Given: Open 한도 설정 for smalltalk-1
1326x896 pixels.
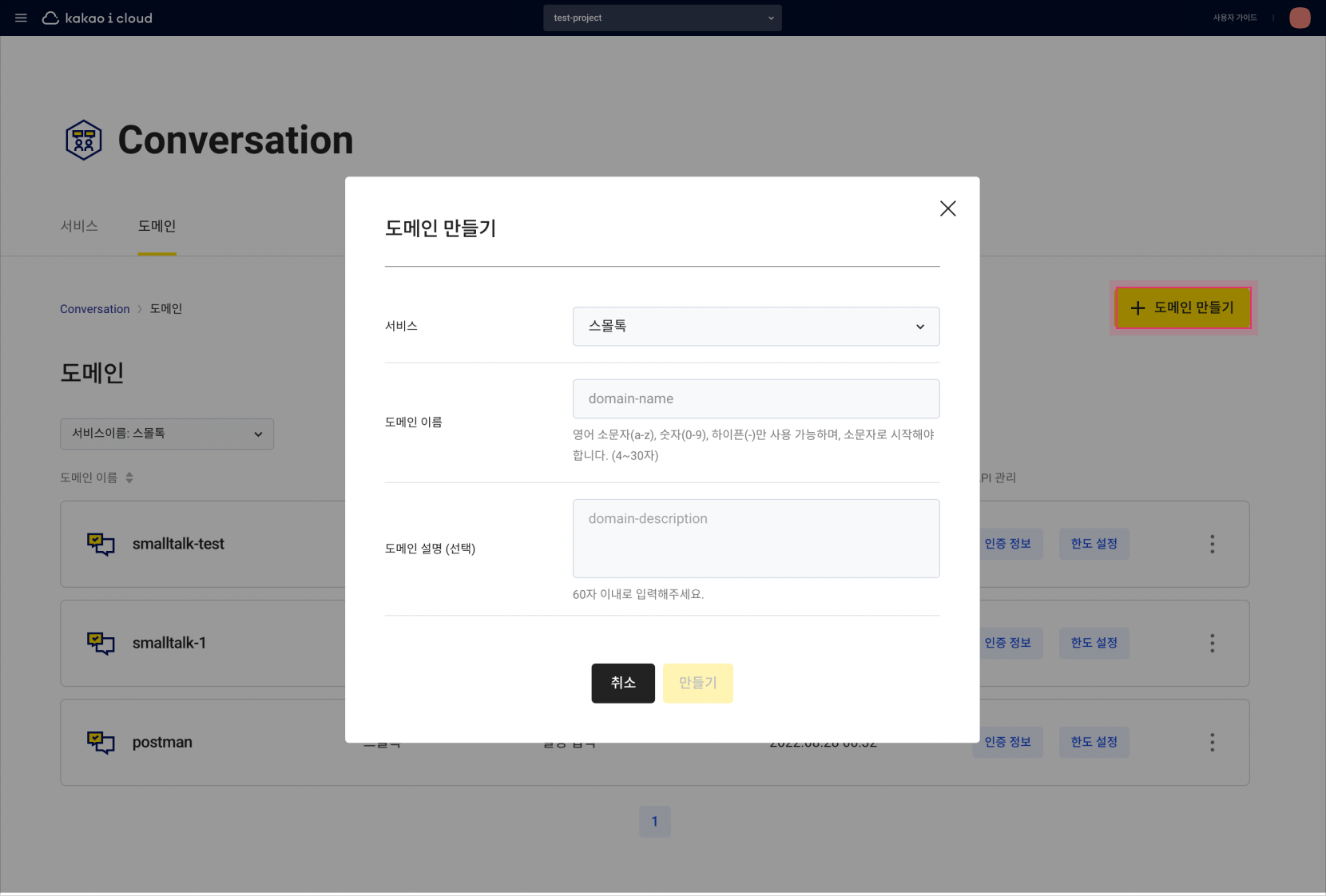Looking at the screenshot, I should (x=1094, y=643).
